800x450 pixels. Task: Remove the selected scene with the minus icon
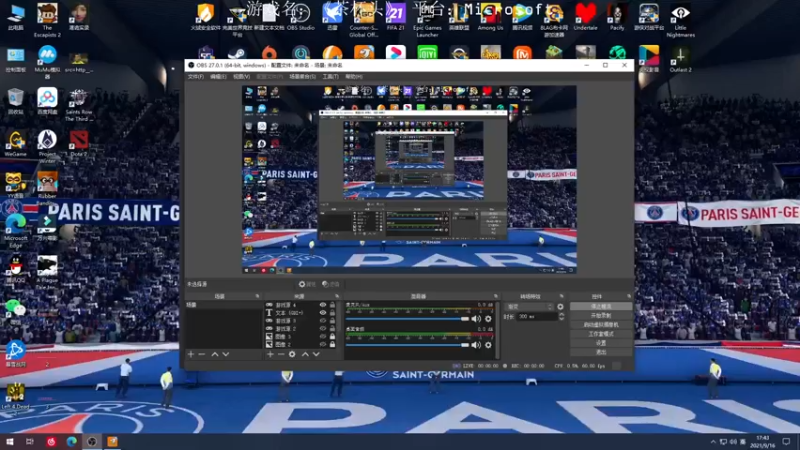pyautogui.click(x=202, y=354)
